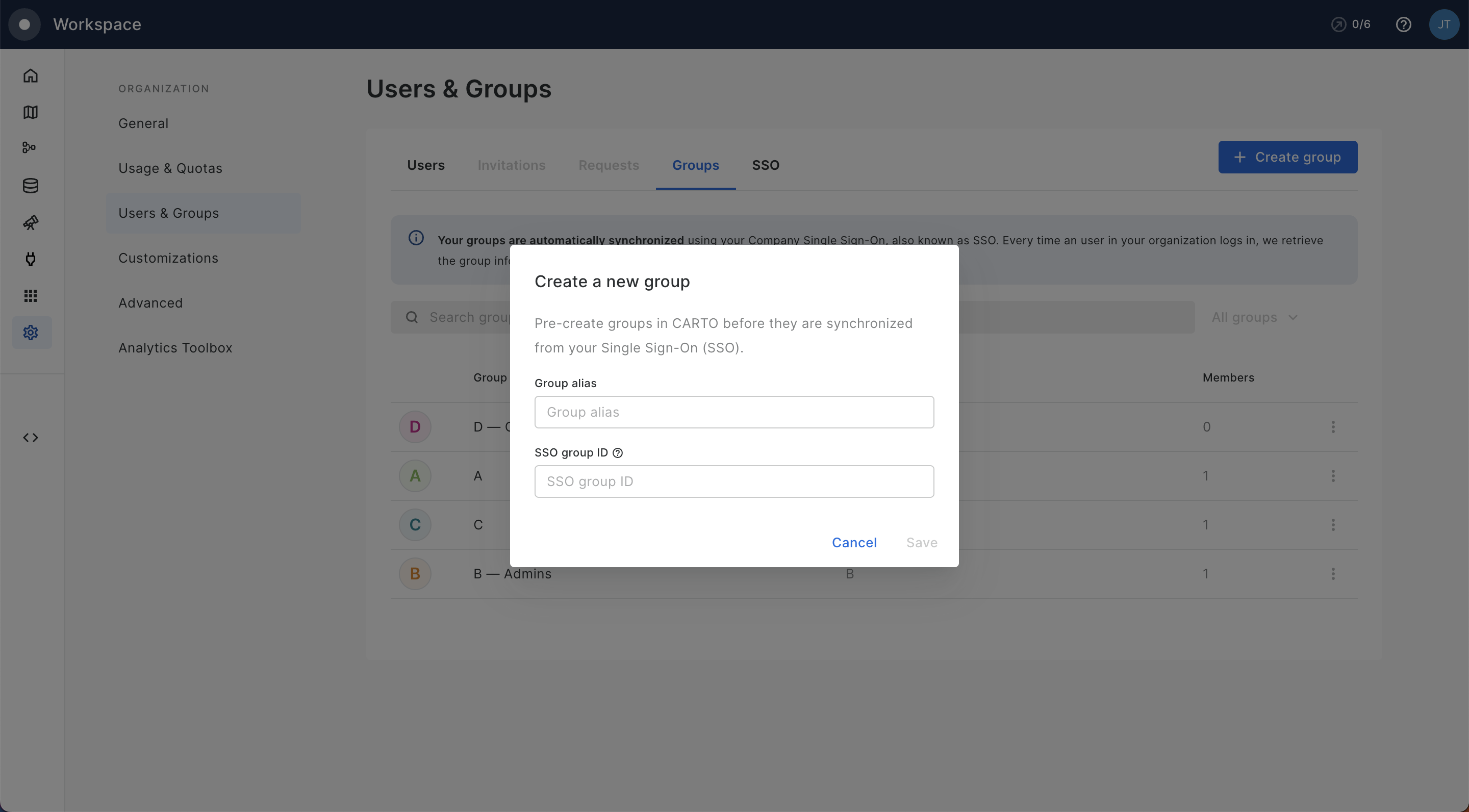This screenshot has height=812, width=1469.
Task: Cancel the new group dialog
Action: [854, 543]
